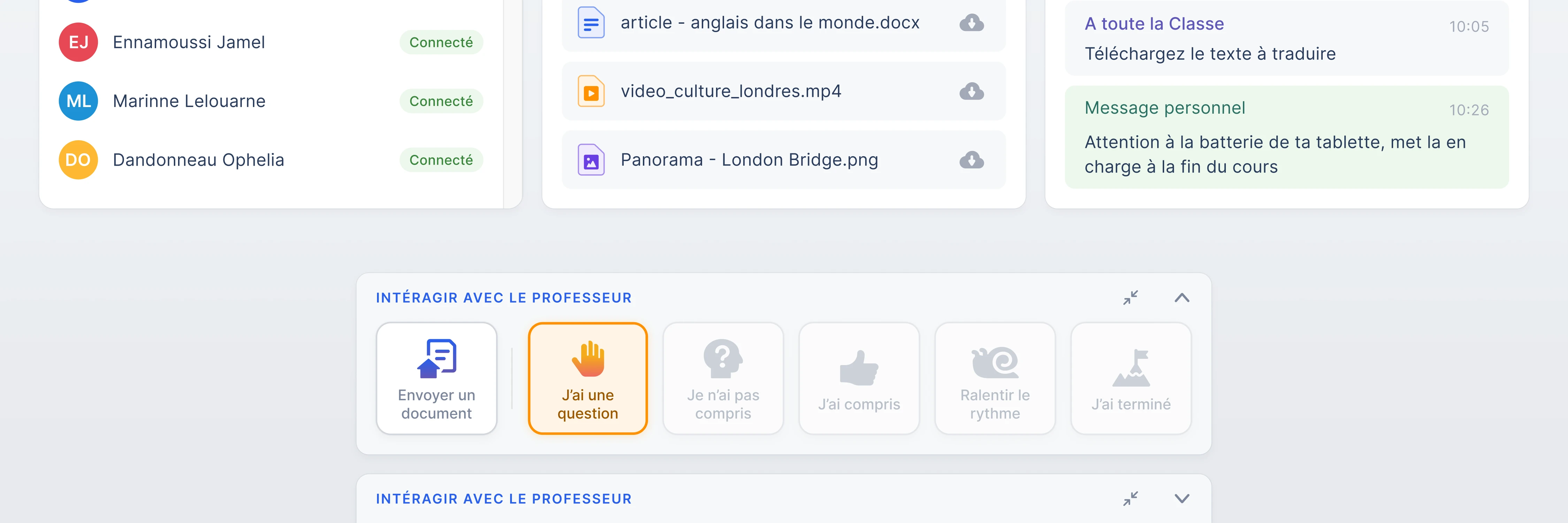Image resolution: width=1568 pixels, height=523 pixels.
Task: Download Panorama London Bridge.png via cloud icon
Action: (971, 160)
